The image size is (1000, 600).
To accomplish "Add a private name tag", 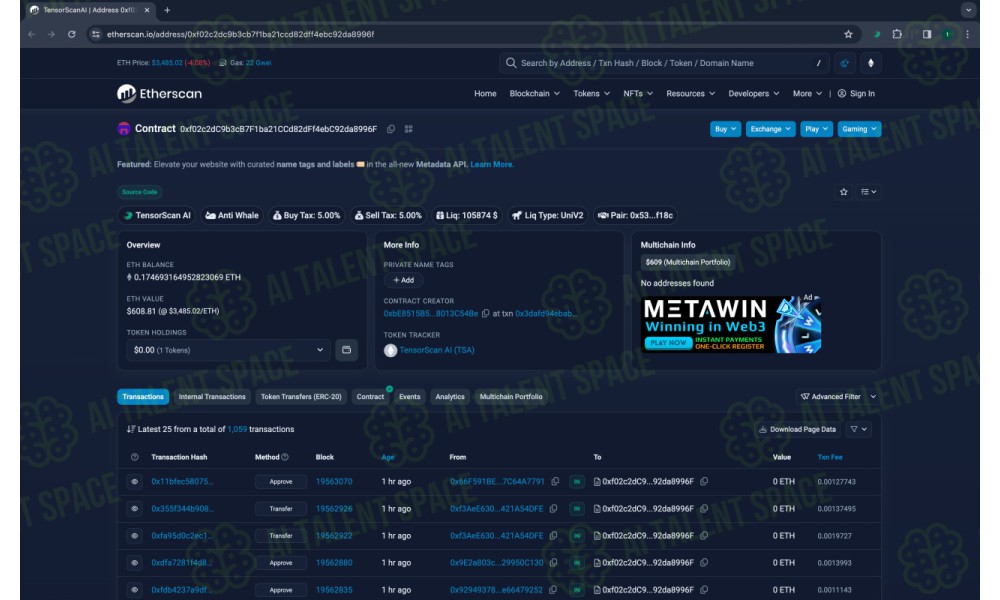I will pos(403,280).
